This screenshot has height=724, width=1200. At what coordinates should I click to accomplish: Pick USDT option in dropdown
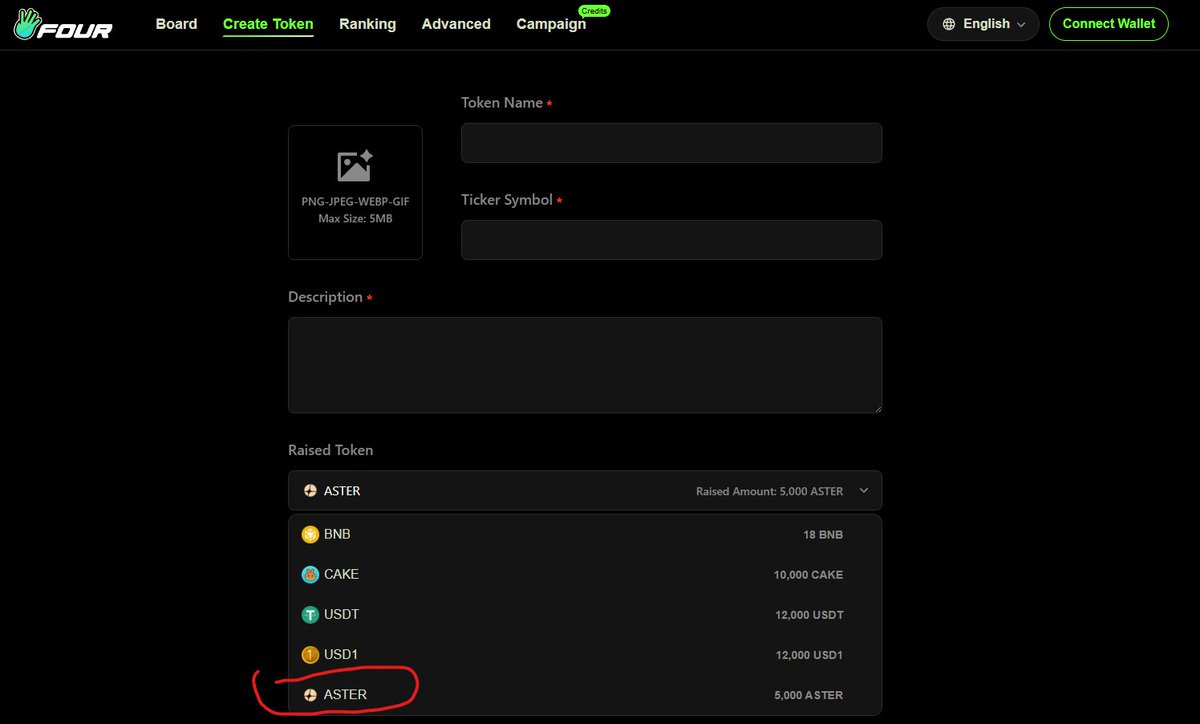pyautogui.click(x=585, y=615)
